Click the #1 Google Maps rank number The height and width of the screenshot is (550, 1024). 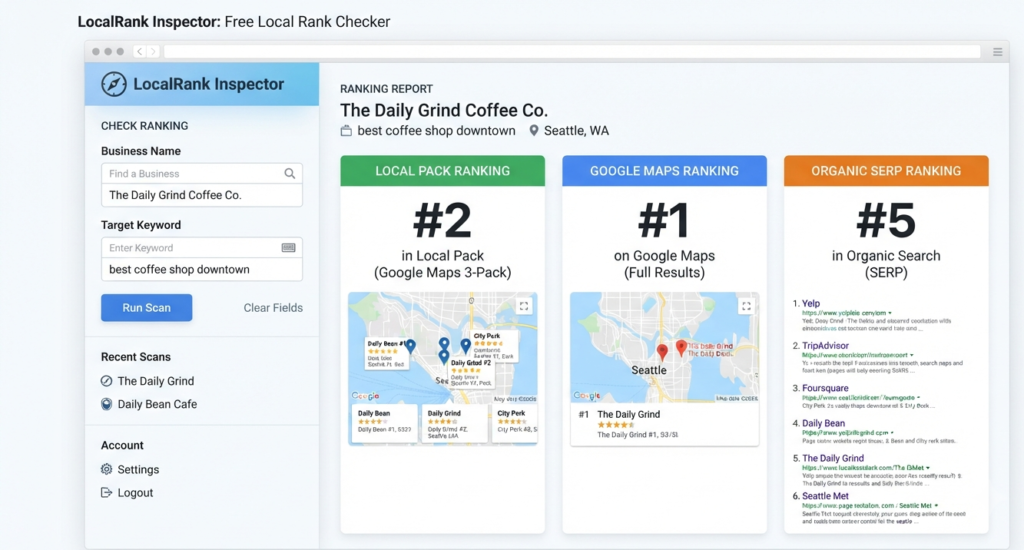(x=664, y=221)
